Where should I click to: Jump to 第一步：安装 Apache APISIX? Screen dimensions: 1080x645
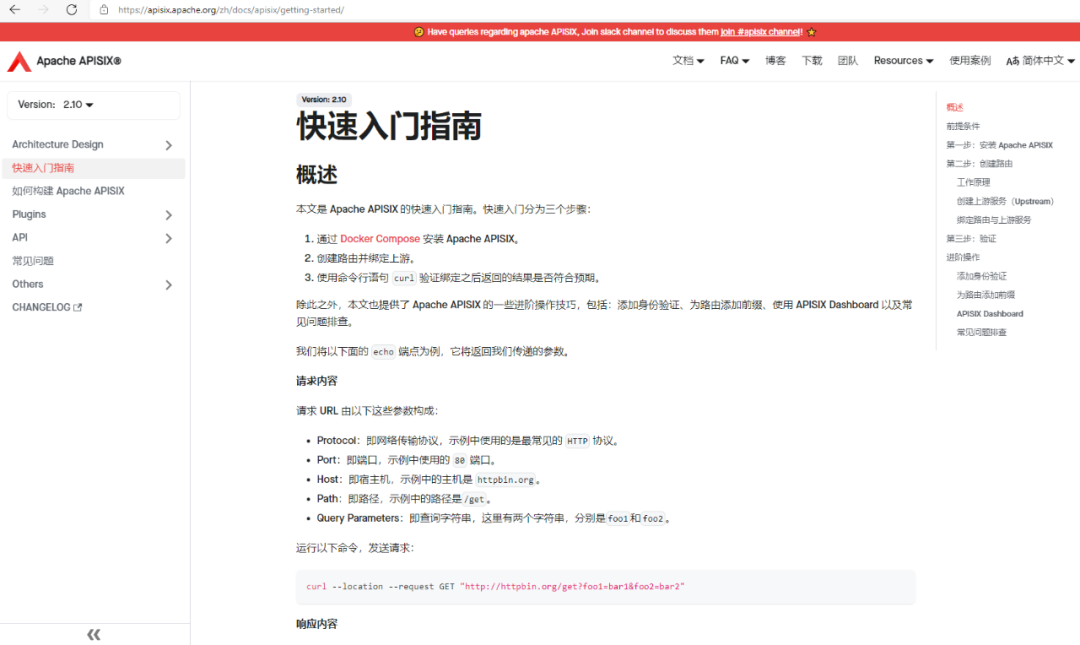999,145
